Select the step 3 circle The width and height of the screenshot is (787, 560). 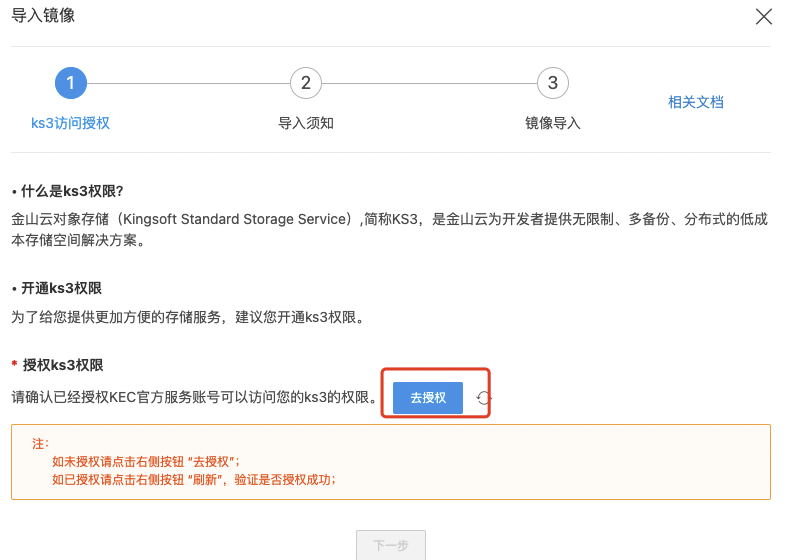552,83
